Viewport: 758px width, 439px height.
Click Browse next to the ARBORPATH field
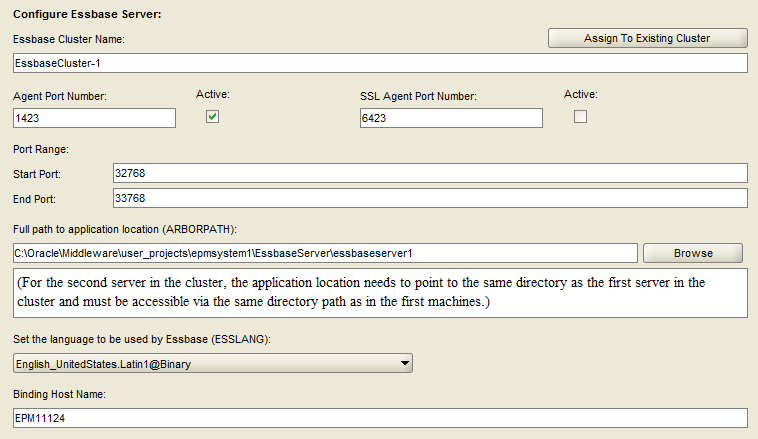[x=693, y=253]
